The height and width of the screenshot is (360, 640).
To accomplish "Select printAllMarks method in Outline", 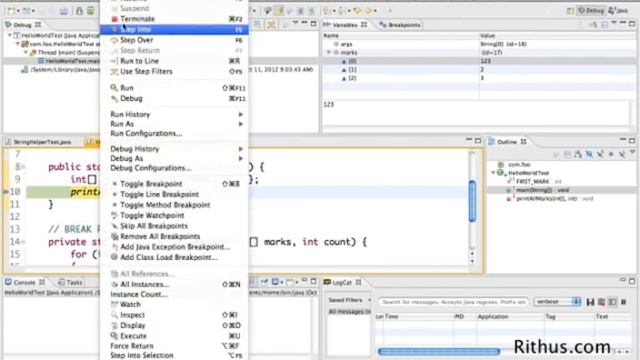I will pos(550,199).
